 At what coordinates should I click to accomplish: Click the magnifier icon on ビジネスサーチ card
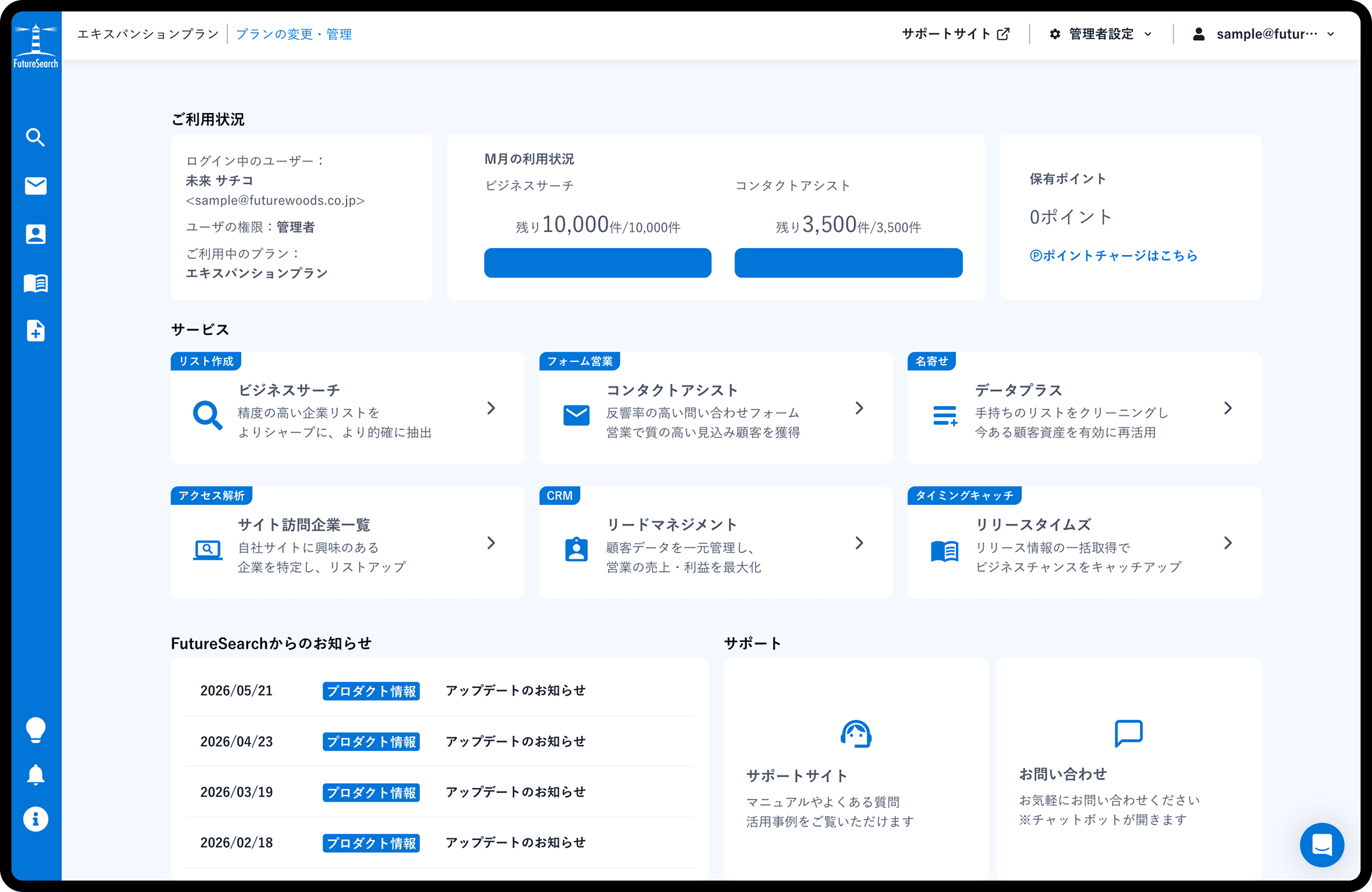pyautogui.click(x=208, y=415)
